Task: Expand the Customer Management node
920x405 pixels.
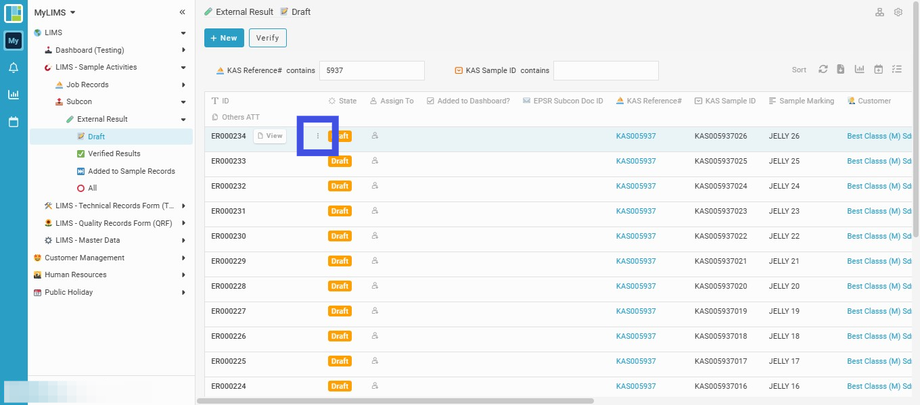Action: 184,258
